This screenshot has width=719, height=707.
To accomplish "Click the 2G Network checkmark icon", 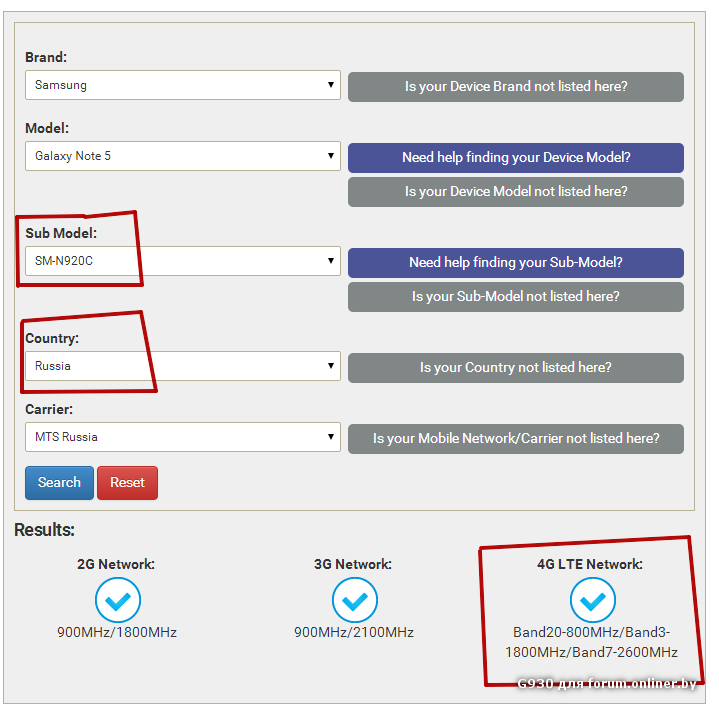I will point(117,600).
